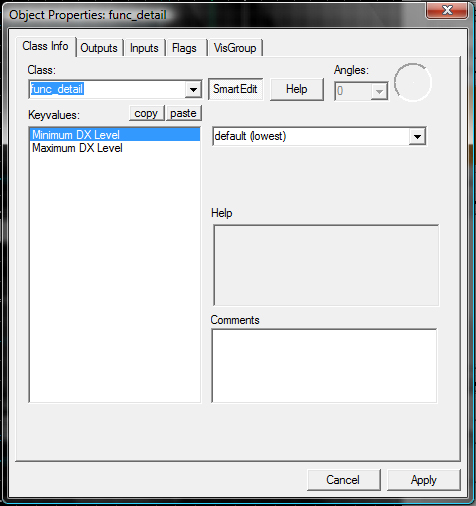Open the Inputs tab
Viewport: 476px width, 506px height.
144,48
